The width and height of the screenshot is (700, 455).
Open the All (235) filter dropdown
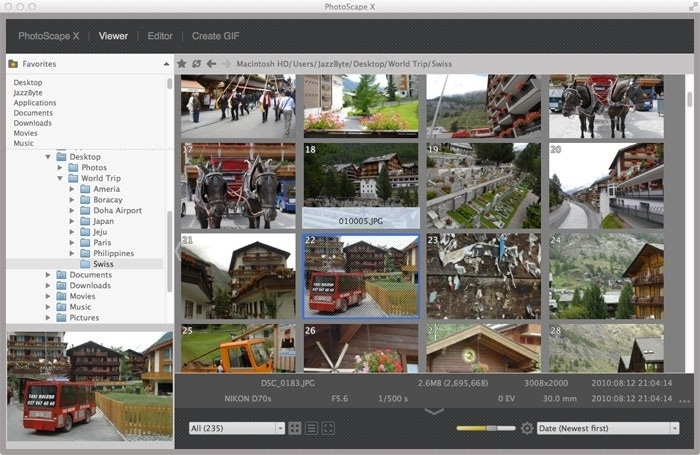(237, 428)
